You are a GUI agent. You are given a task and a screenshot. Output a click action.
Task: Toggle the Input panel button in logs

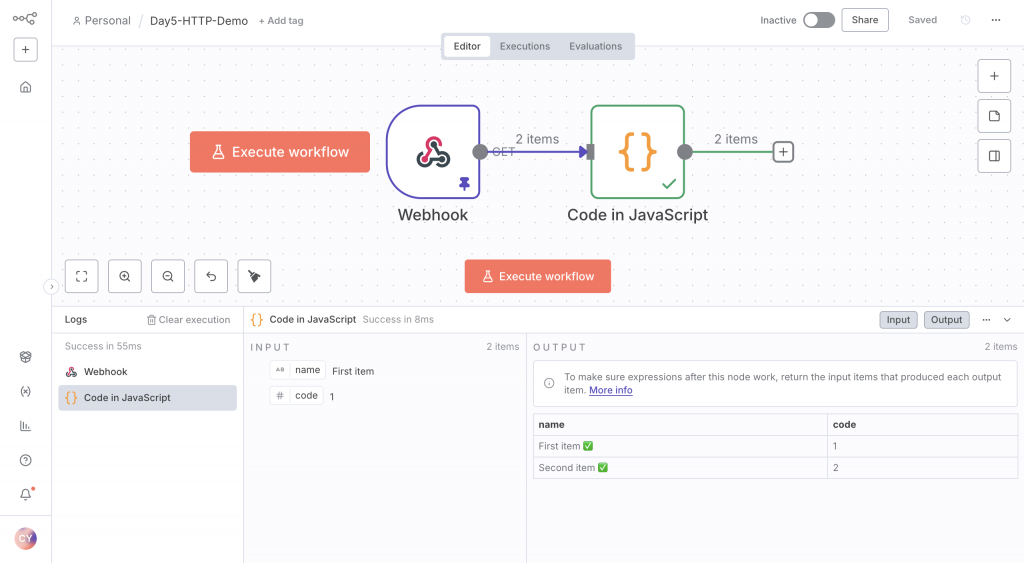[898, 319]
